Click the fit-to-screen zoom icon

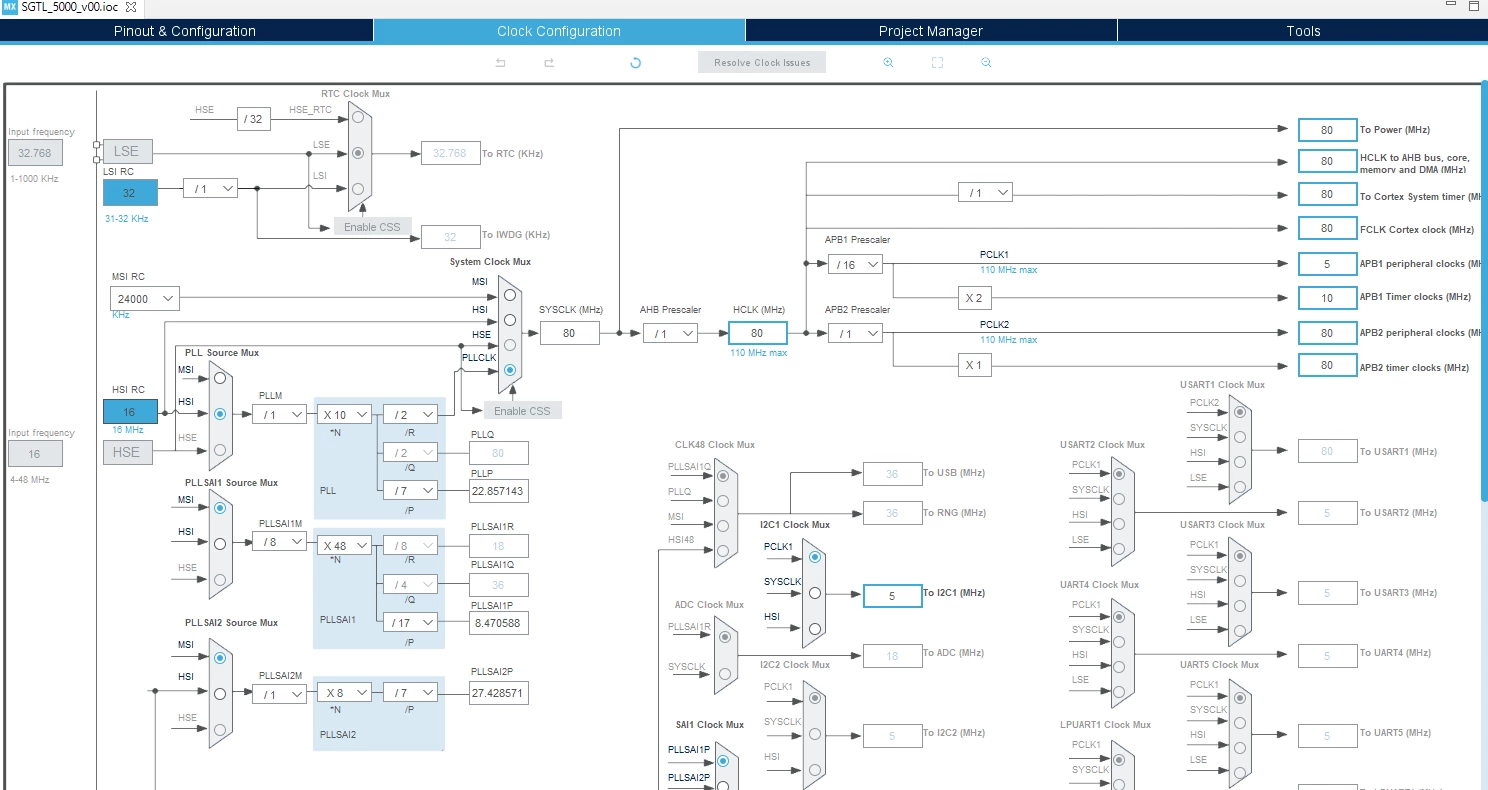pyautogui.click(x=937, y=63)
